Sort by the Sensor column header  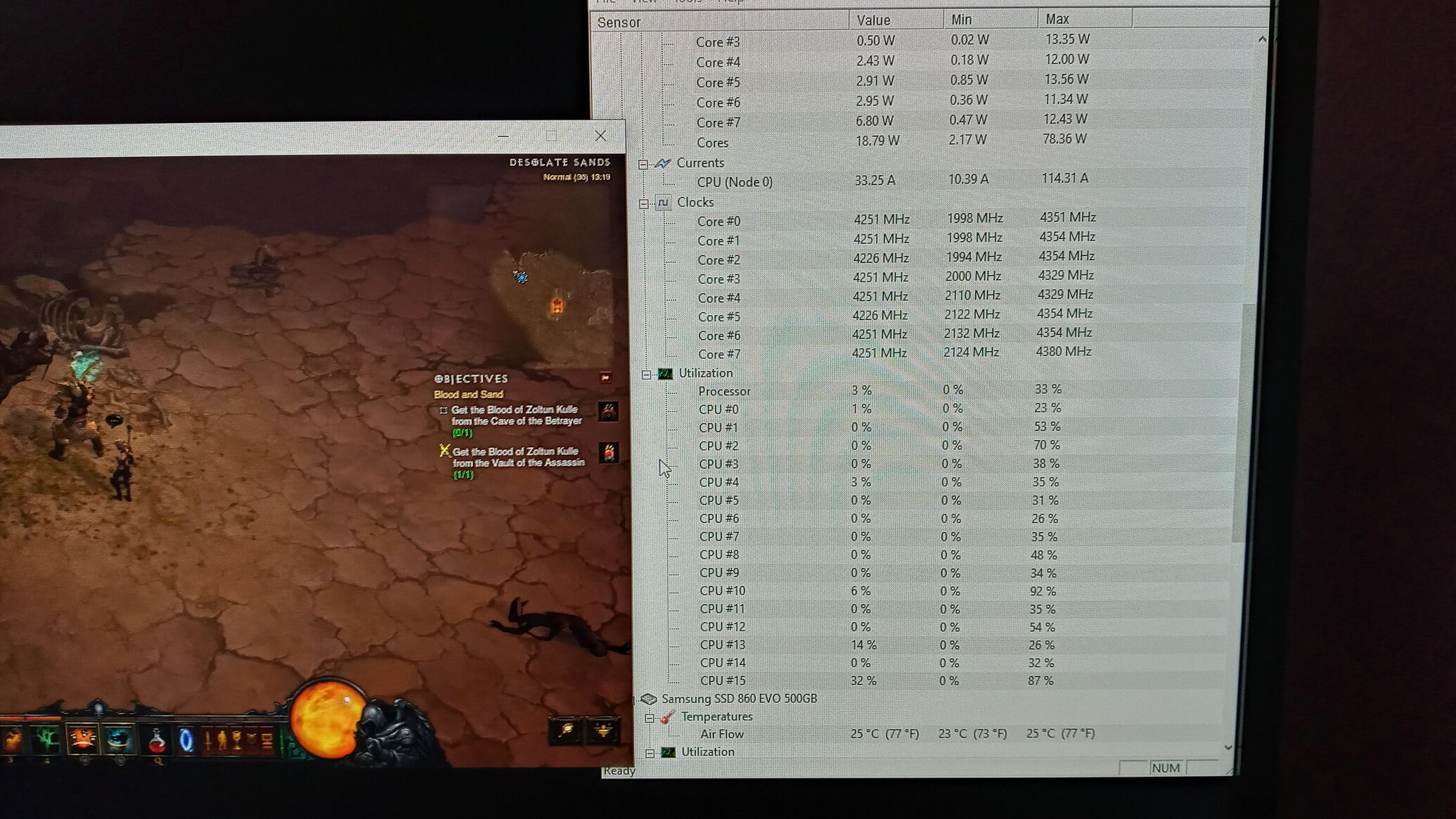point(720,22)
